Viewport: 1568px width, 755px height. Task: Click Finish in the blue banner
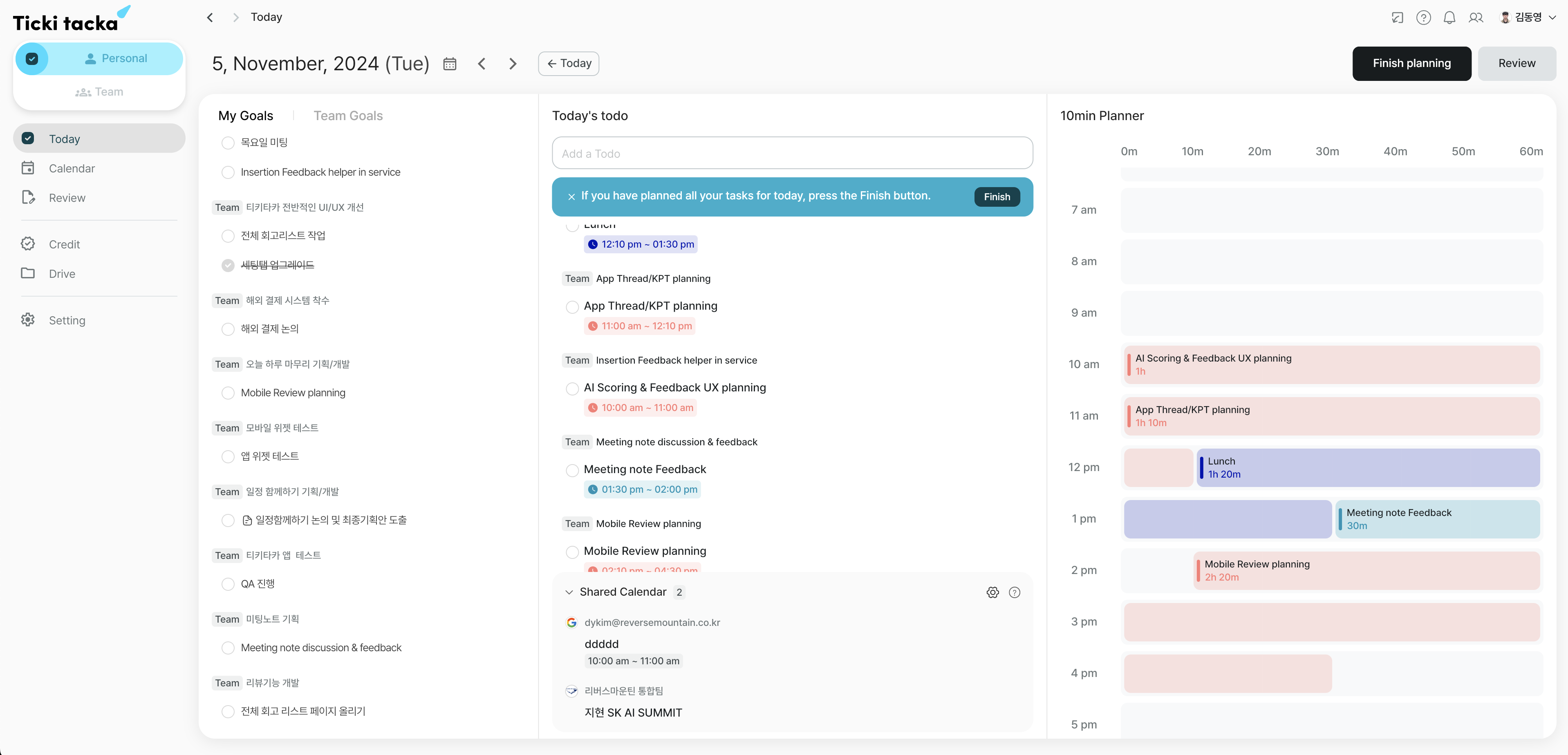click(x=997, y=197)
